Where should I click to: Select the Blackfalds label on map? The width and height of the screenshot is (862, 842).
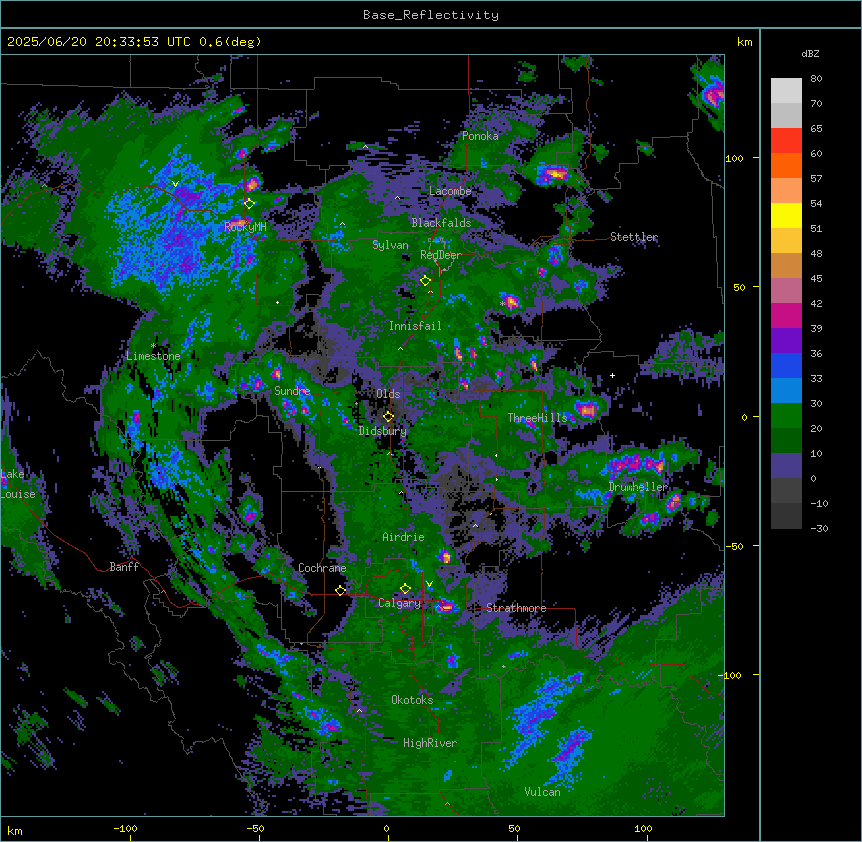click(x=441, y=223)
